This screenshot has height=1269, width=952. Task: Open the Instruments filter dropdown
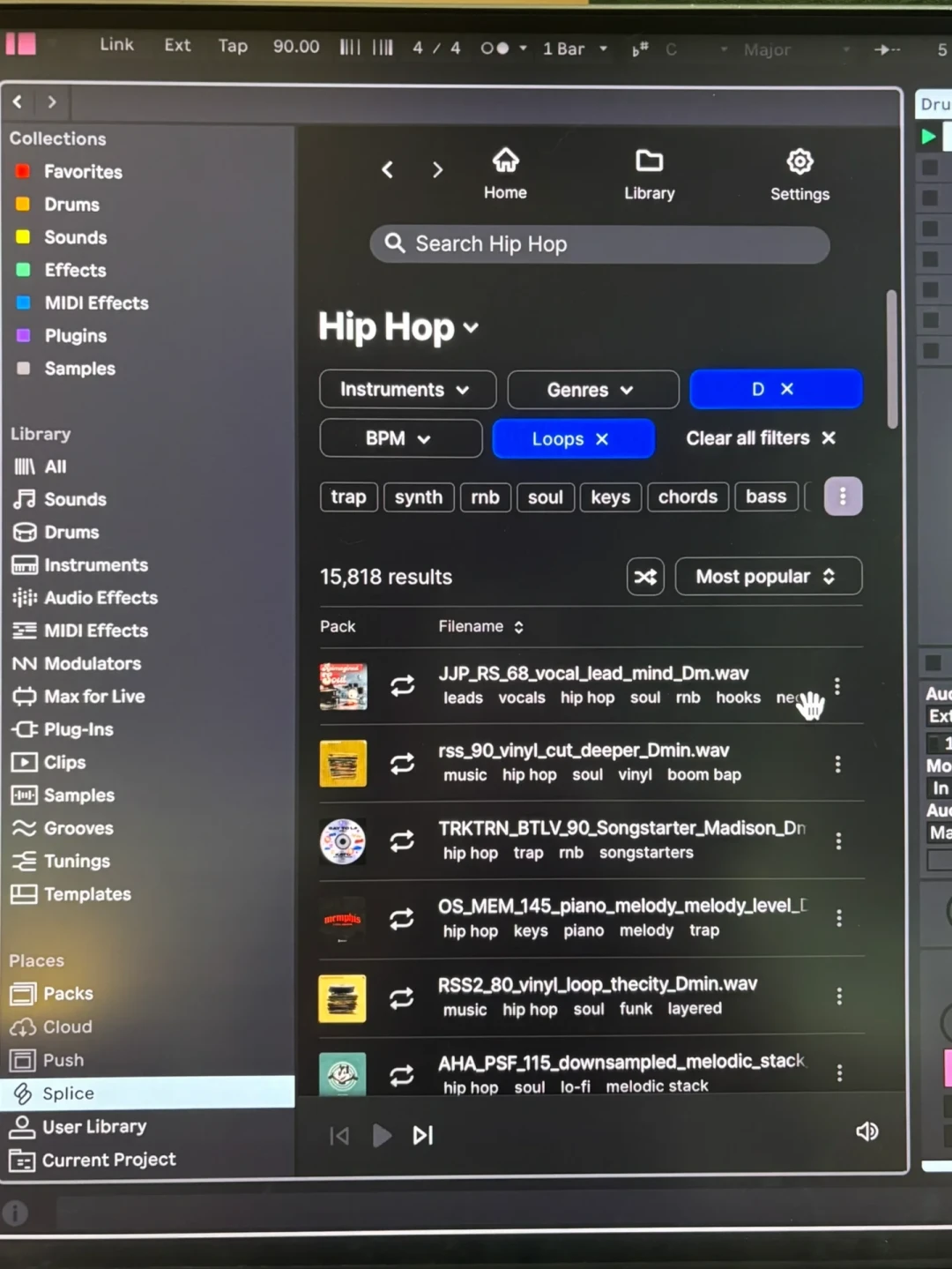407,390
